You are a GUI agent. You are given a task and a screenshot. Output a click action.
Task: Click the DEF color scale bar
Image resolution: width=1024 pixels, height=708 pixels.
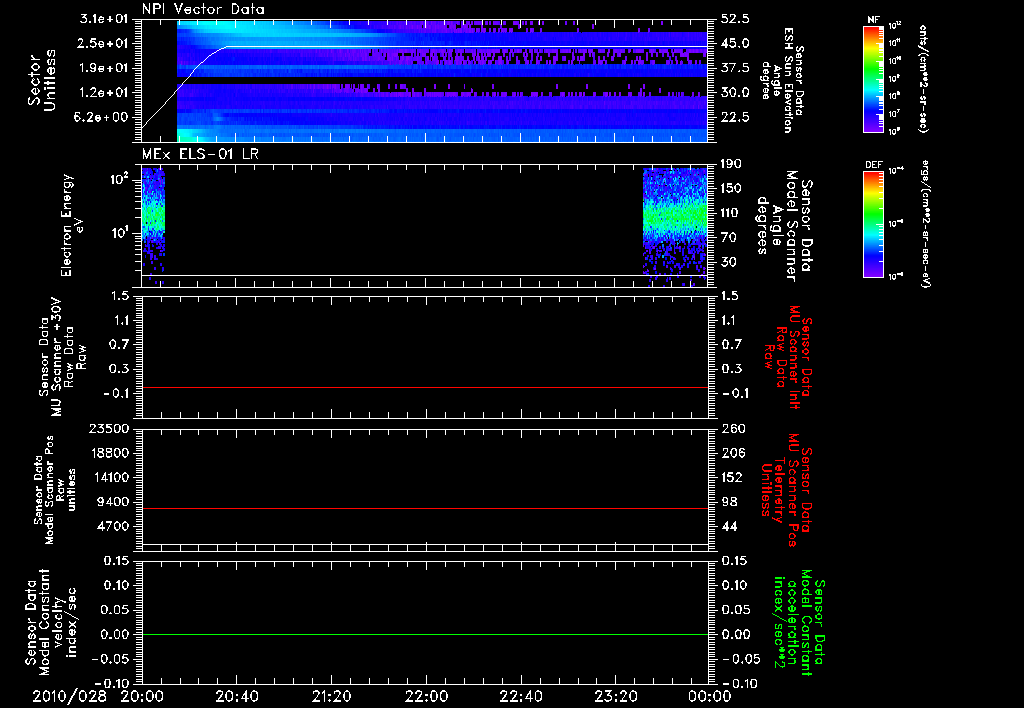click(x=874, y=223)
